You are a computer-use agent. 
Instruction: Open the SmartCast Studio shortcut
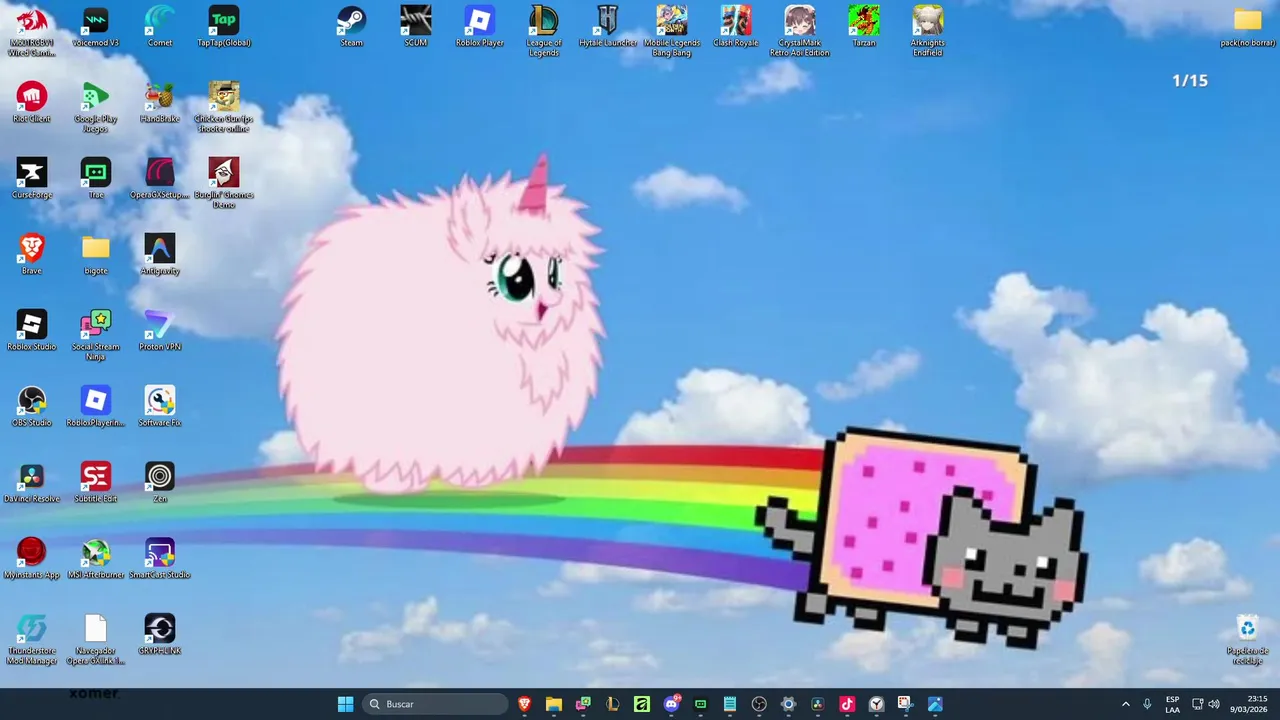click(159, 559)
